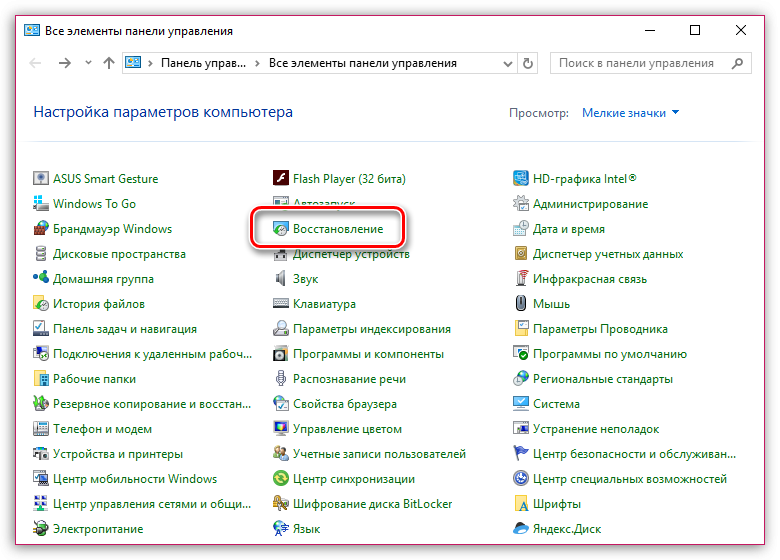Click the Шифрование диска BitLocker icon
This screenshot has height=560, width=780.
click(281, 504)
